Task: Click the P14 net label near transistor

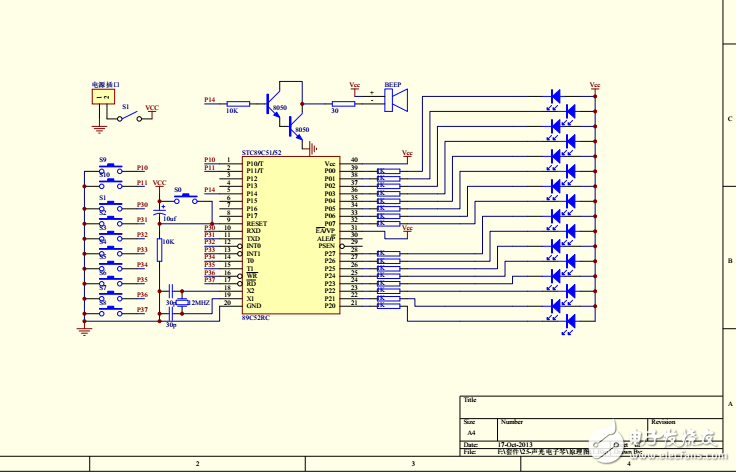Action: tap(210, 100)
